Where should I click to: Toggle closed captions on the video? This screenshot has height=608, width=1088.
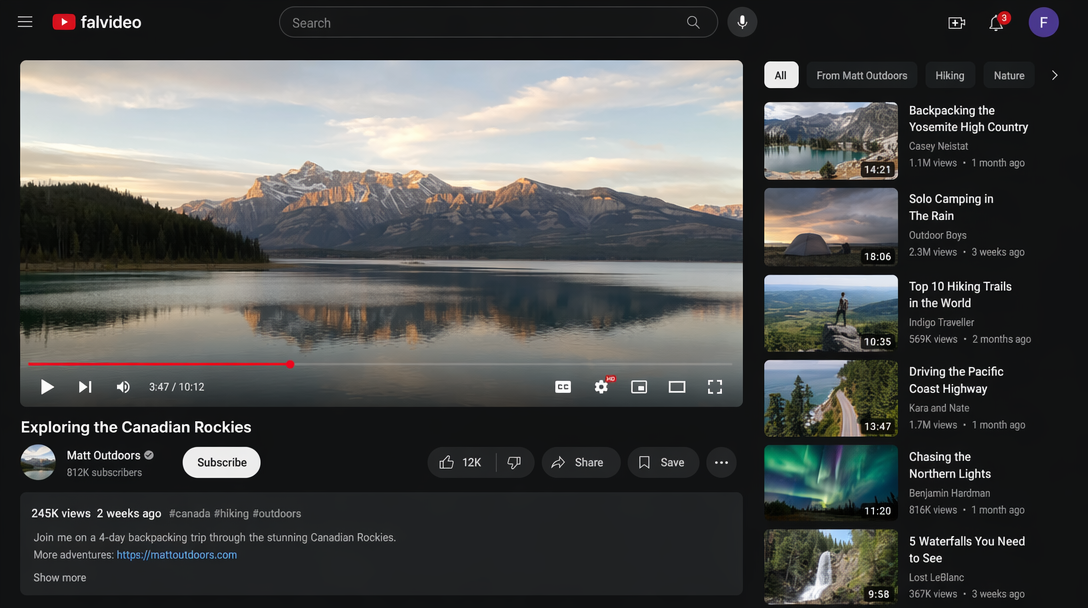click(563, 387)
